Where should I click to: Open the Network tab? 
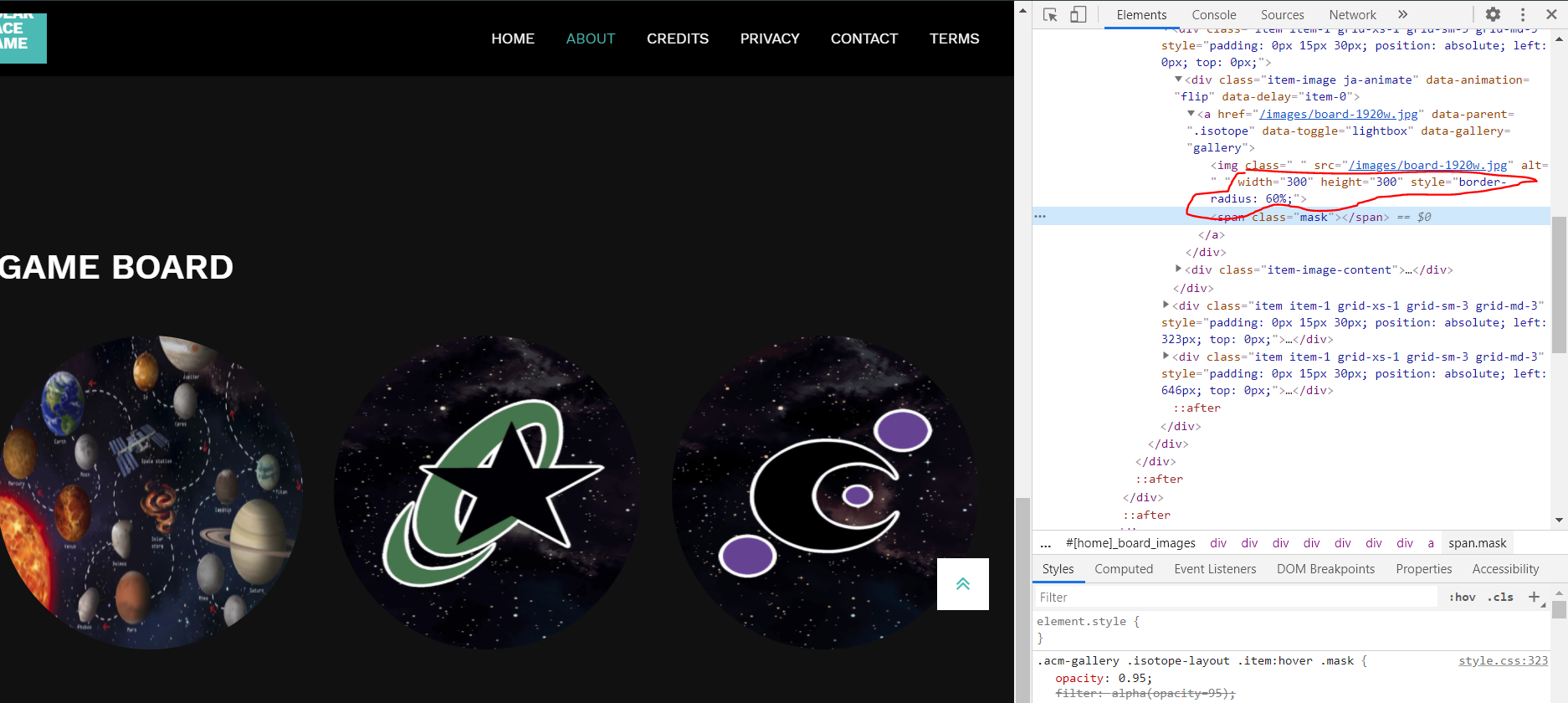pyautogui.click(x=1352, y=15)
